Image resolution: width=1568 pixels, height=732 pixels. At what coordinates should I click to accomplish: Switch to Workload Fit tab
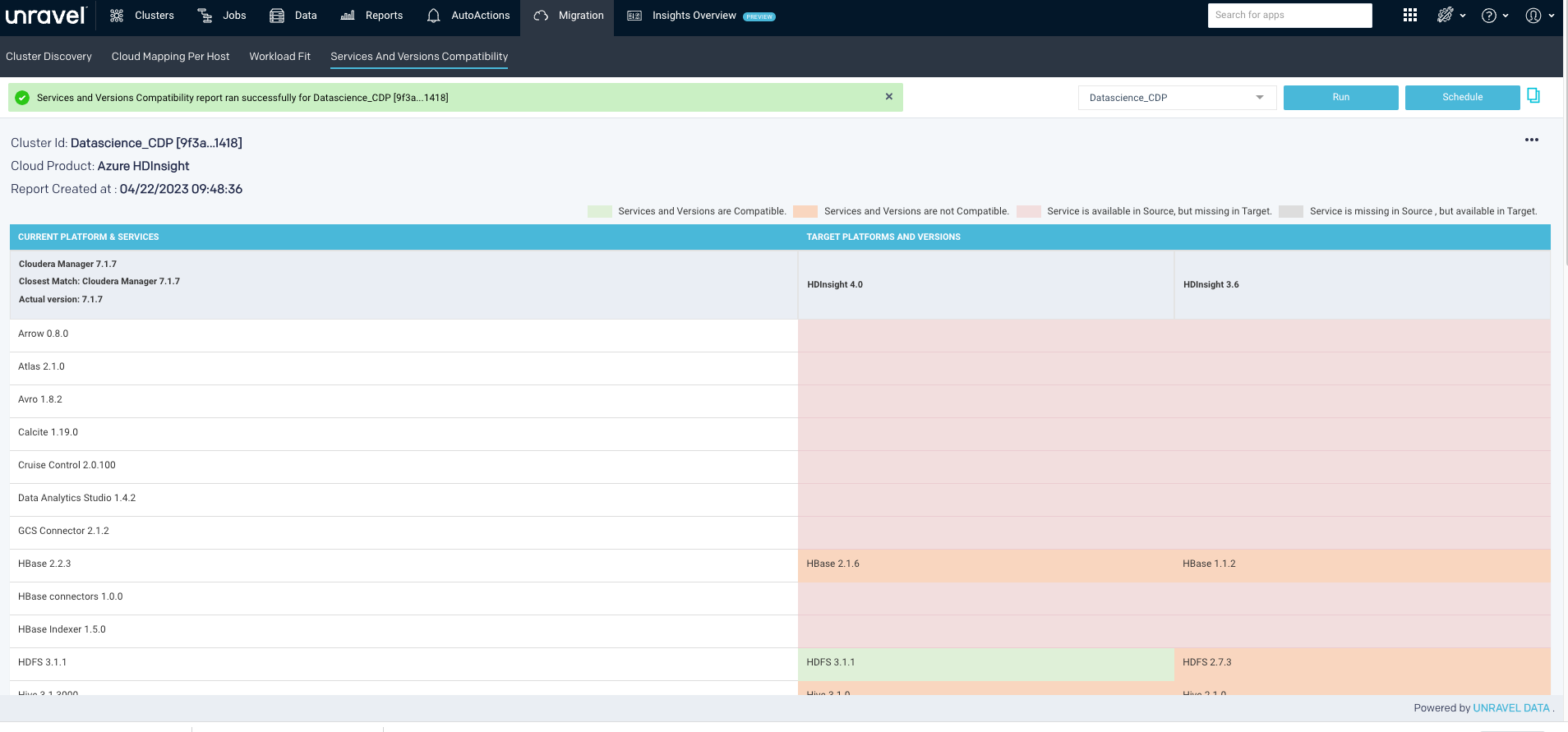coord(279,57)
